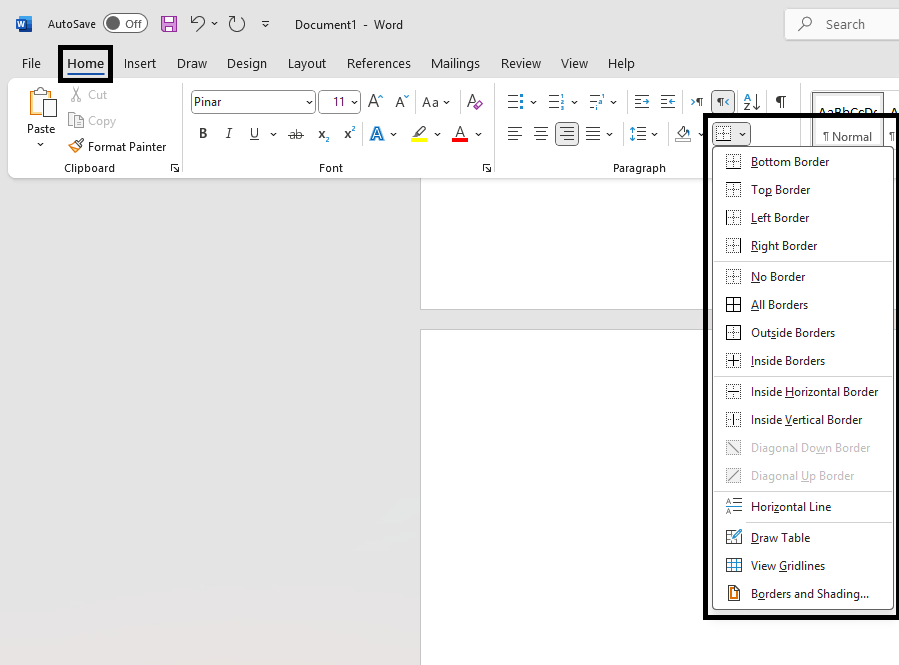Switch to the Insert ribbon tab
899x665 pixels.
click(140, 63)
